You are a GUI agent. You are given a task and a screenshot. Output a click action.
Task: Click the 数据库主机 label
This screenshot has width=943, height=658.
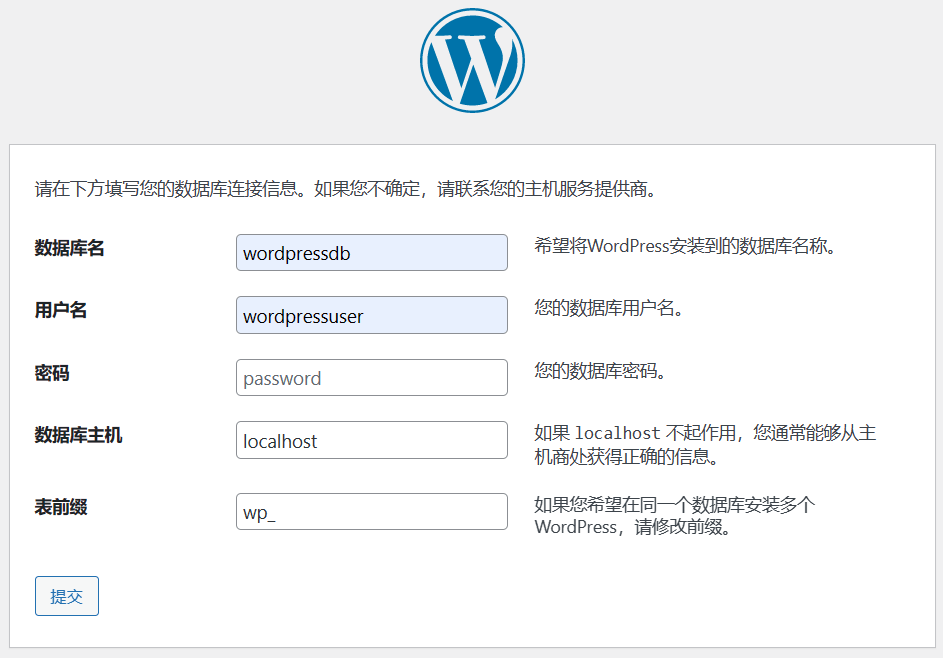(x=78, y=435)
